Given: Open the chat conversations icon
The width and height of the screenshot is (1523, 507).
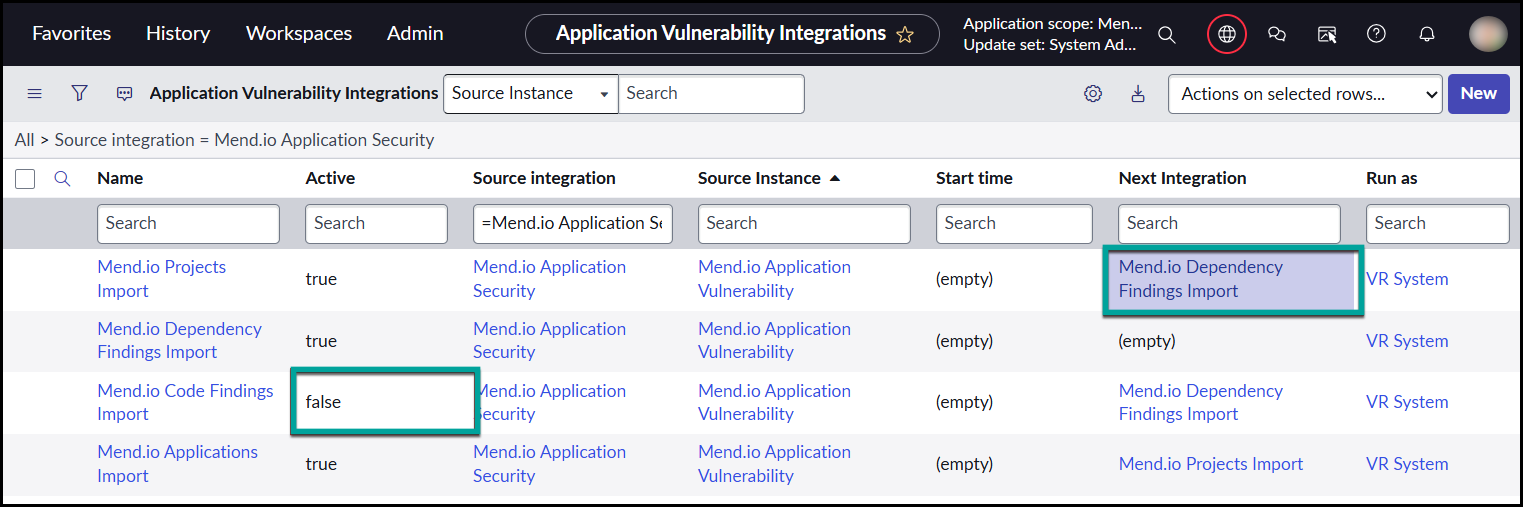Looking at the screenshot, I should click(1277, 34).
